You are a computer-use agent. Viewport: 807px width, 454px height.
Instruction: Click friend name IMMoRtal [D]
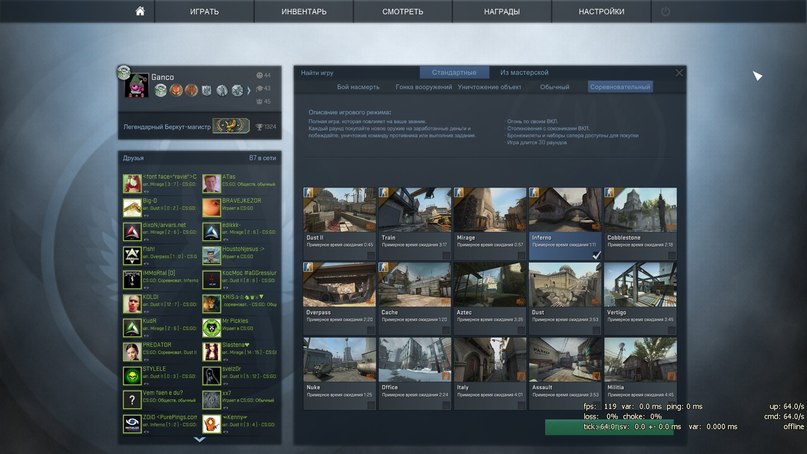(x=159, y=273)
